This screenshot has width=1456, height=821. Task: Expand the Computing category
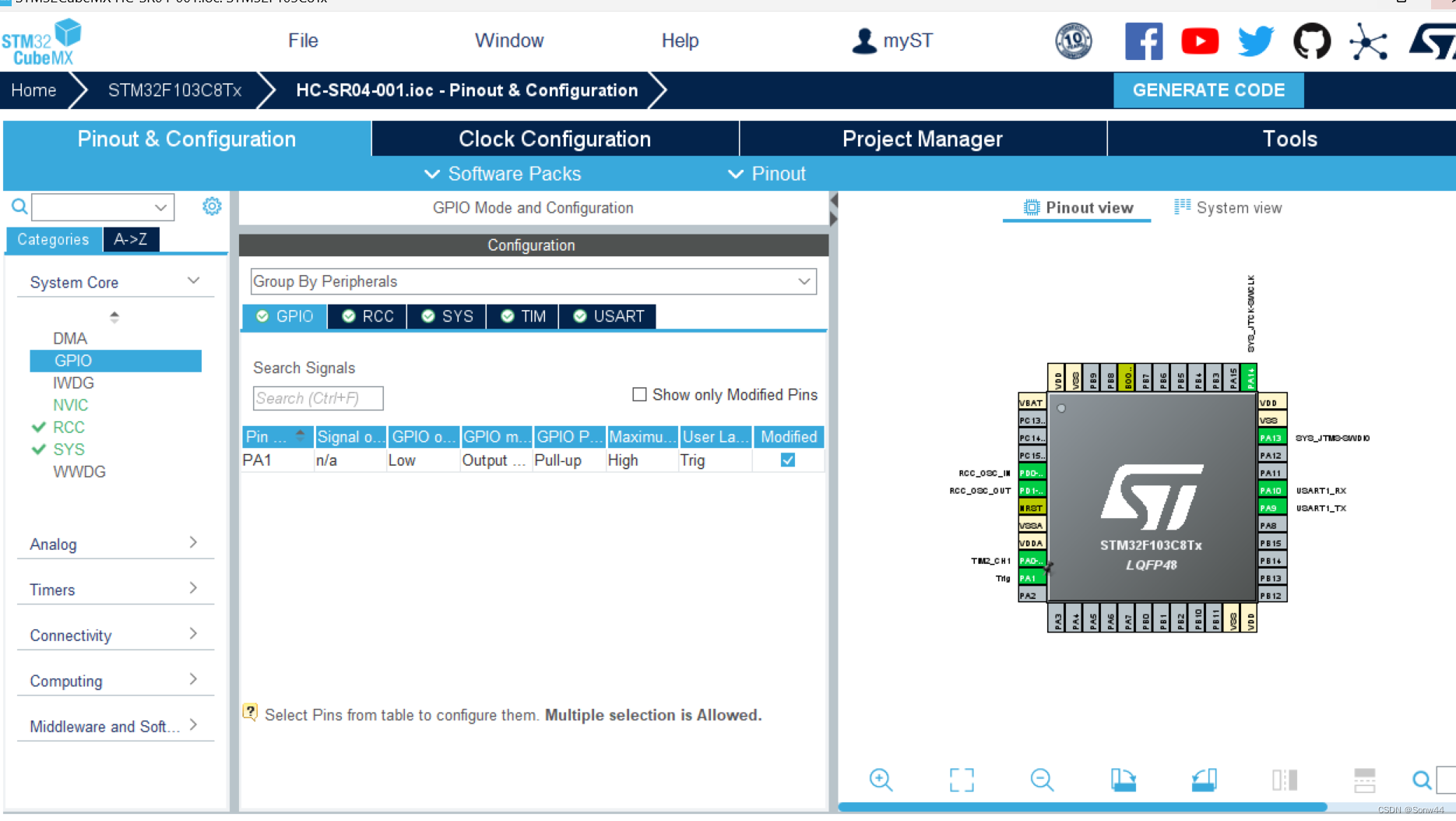pos(193,680)
